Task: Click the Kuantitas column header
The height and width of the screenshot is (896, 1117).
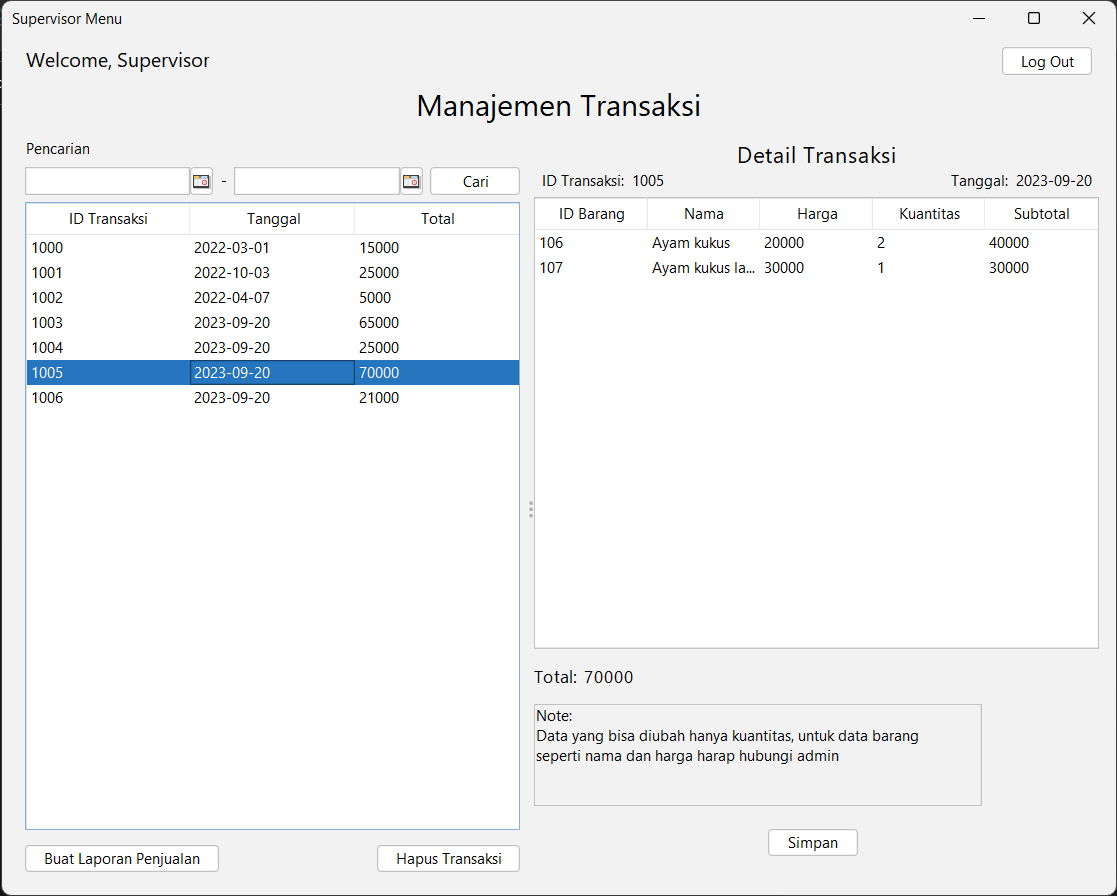Action: pyautogui.click(x=928, y=214)
